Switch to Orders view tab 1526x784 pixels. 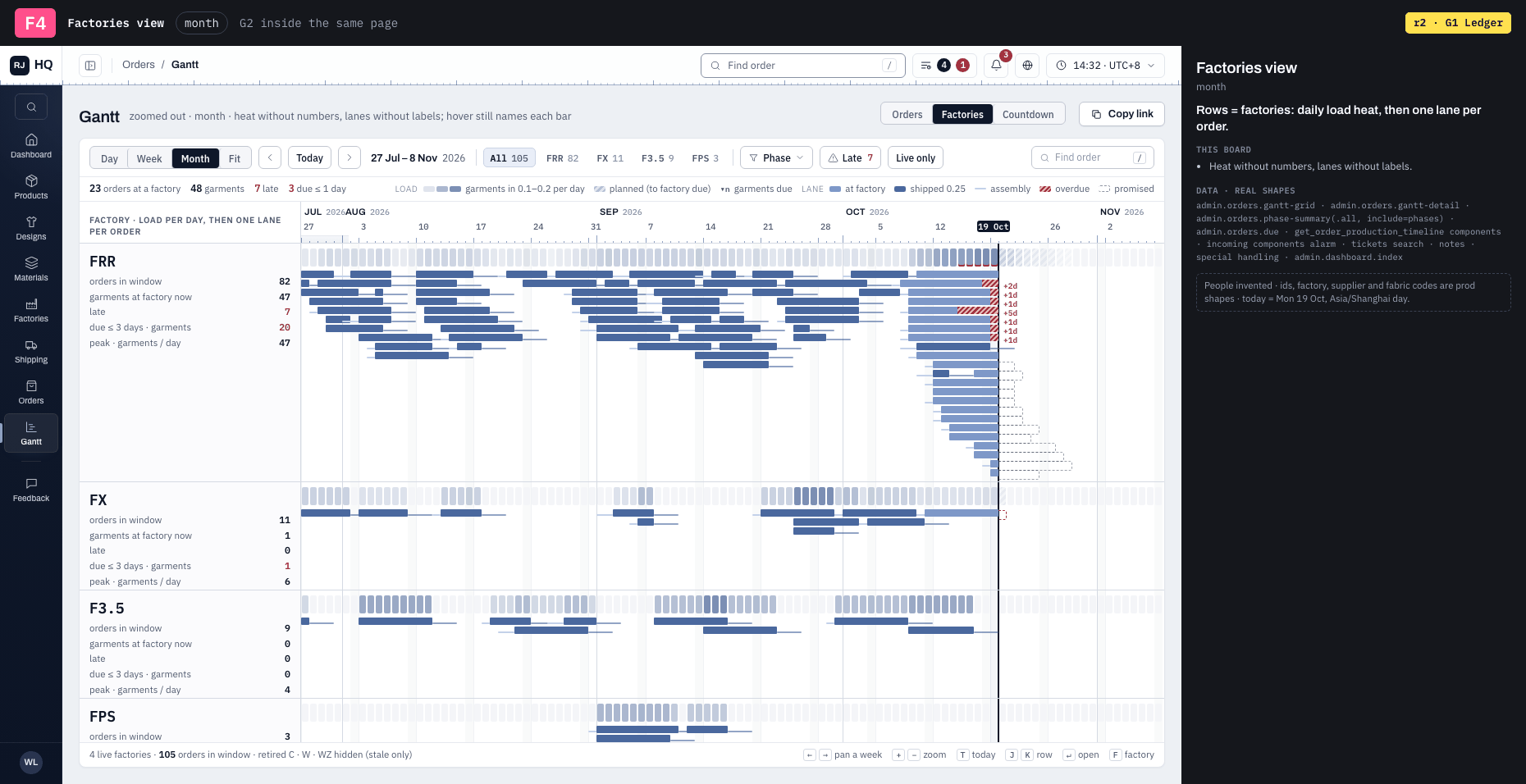pyautogui.click(x=907, y=114)
